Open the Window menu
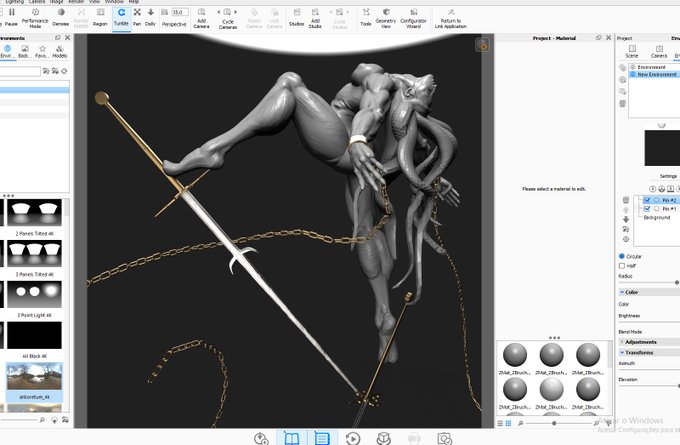The image size is (680, 445). click(x=114, y=2)
